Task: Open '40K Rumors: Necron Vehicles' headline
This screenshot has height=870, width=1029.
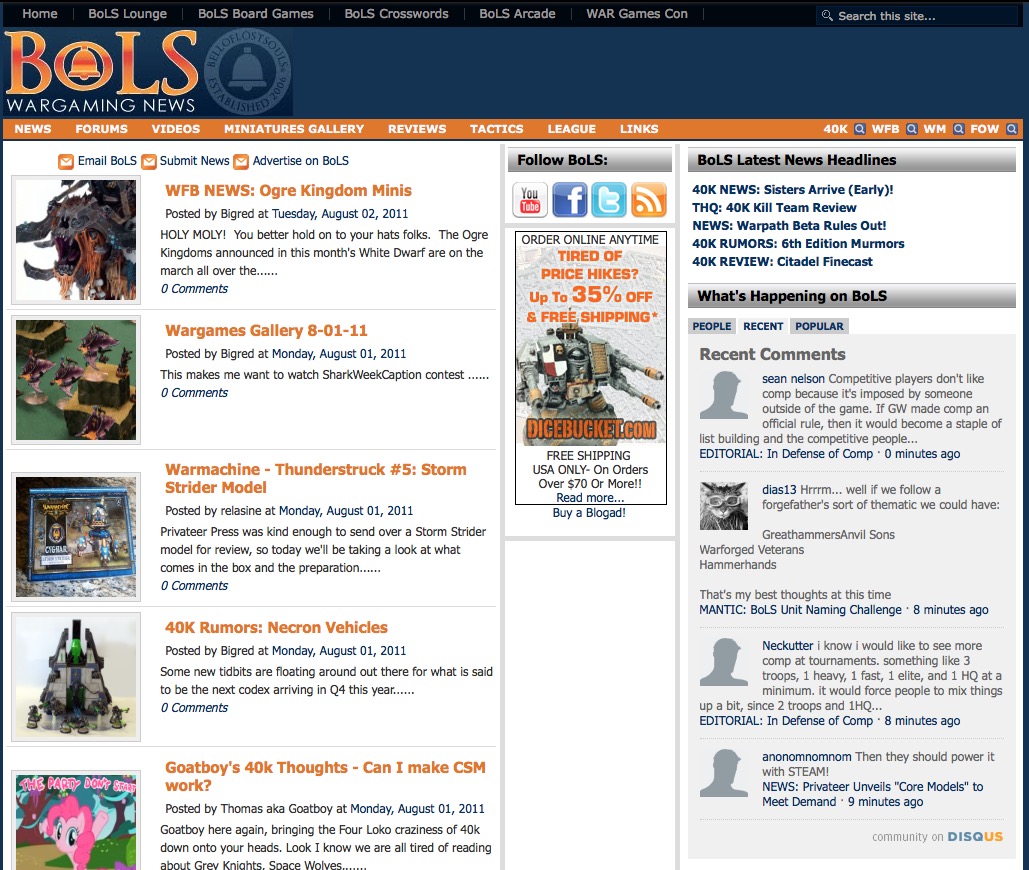Action: [x=276, y=628]
